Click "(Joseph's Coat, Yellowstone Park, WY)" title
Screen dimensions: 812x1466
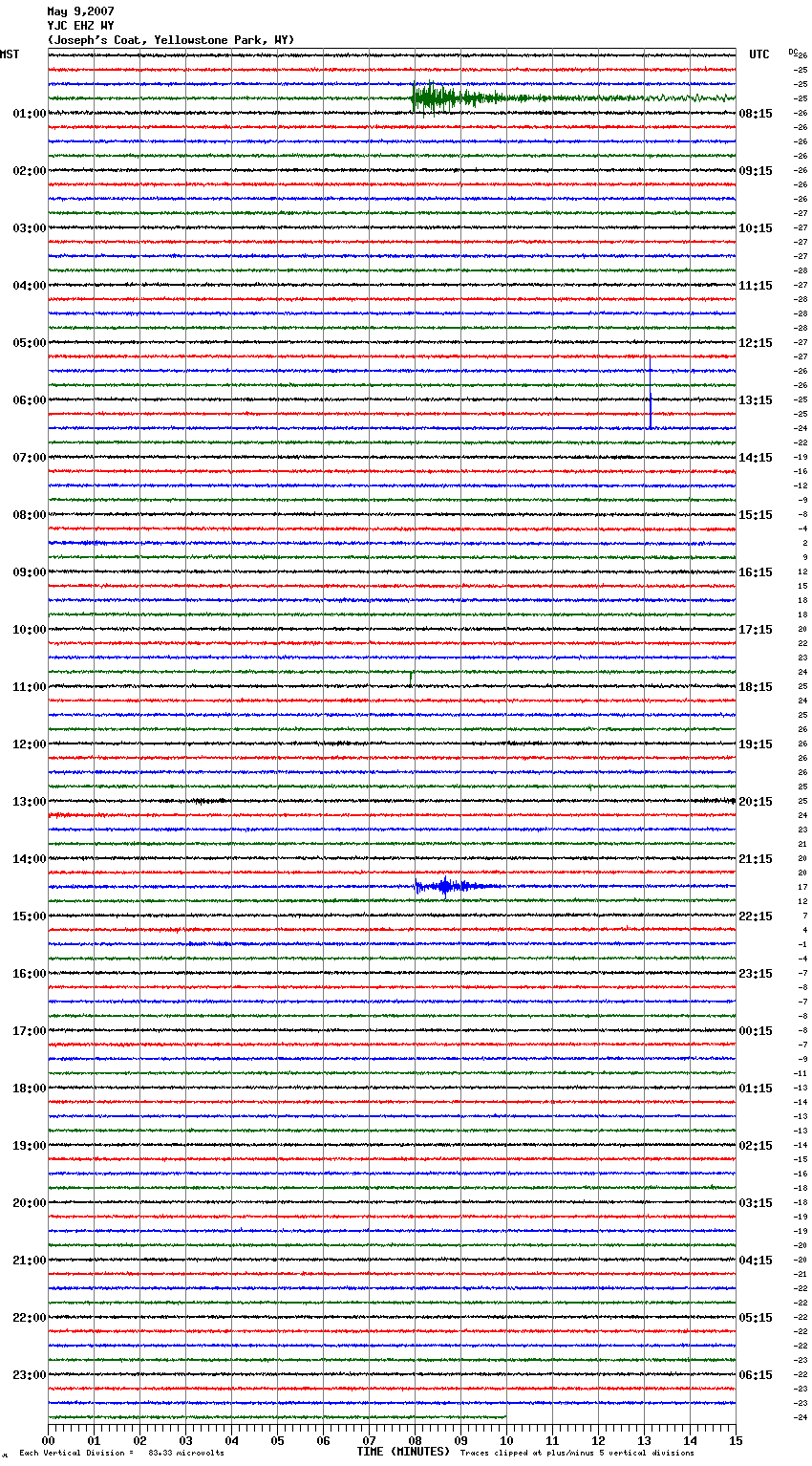(x=171, y=40)
